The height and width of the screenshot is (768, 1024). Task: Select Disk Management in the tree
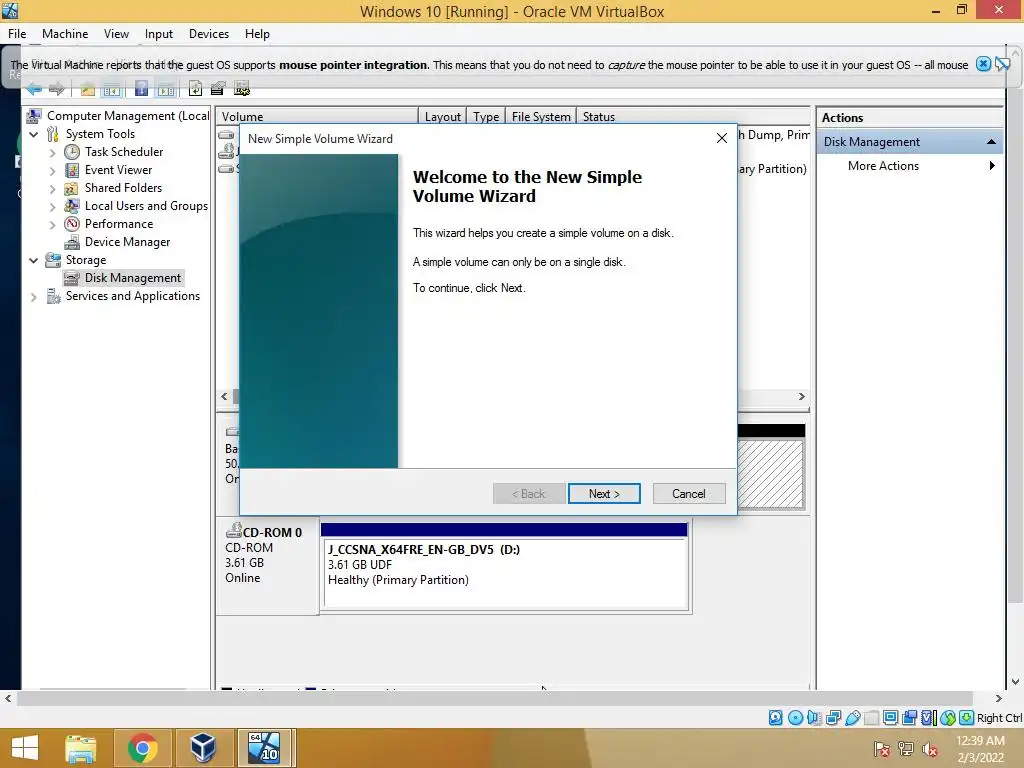click(133, 278)
